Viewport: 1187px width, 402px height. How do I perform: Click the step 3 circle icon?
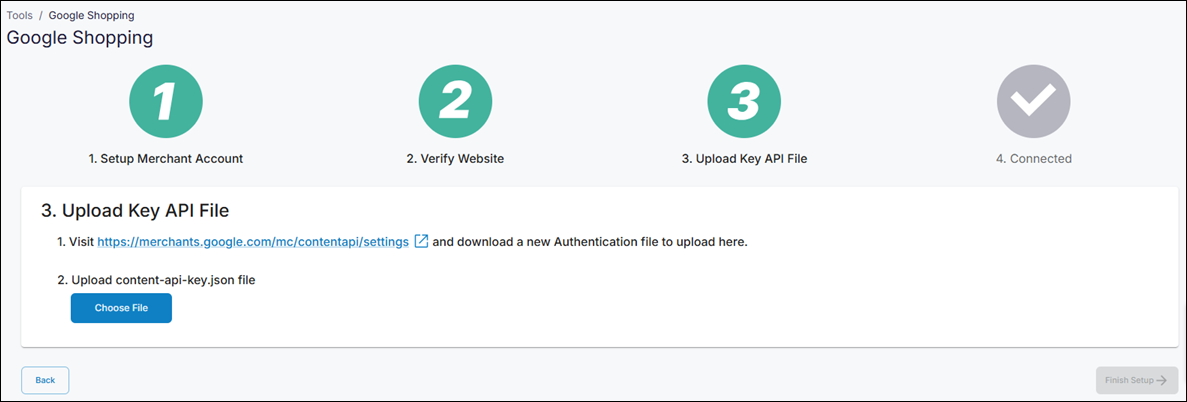tap(744, 102)
